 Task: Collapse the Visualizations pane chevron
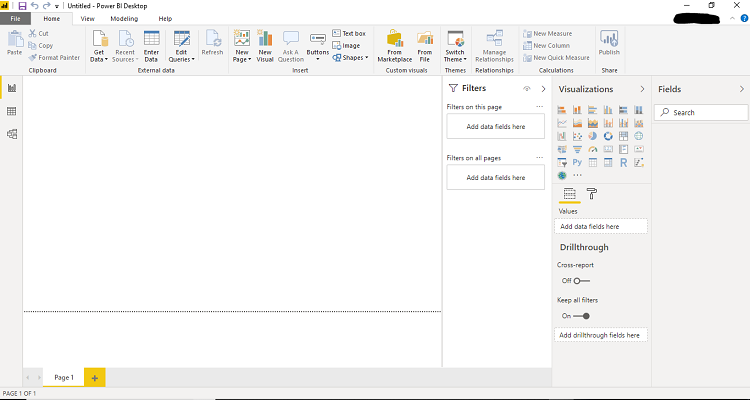(x=642, y=89)
